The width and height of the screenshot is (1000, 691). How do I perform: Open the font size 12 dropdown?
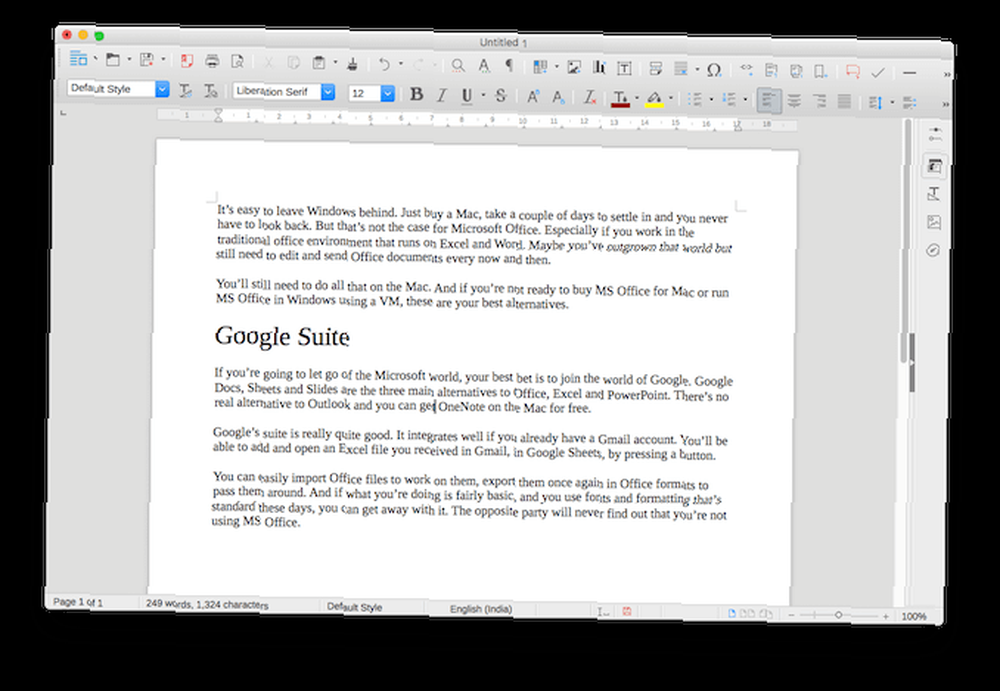pos(387,94)
